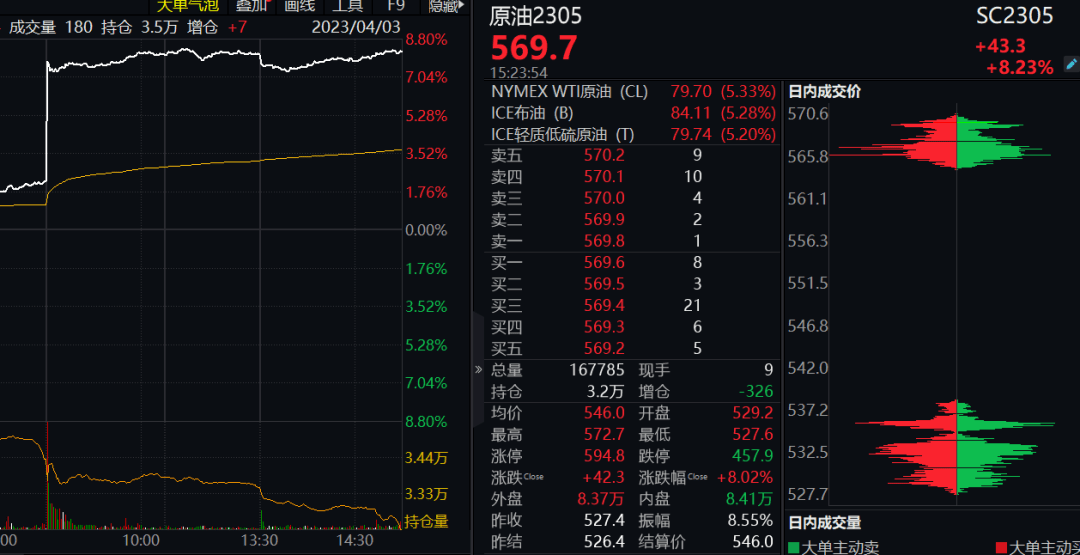The width and height of the screenshot is (1080, 555).
Task: Select the ICE布油 (B) quote row
Action: tap(630, 113)
